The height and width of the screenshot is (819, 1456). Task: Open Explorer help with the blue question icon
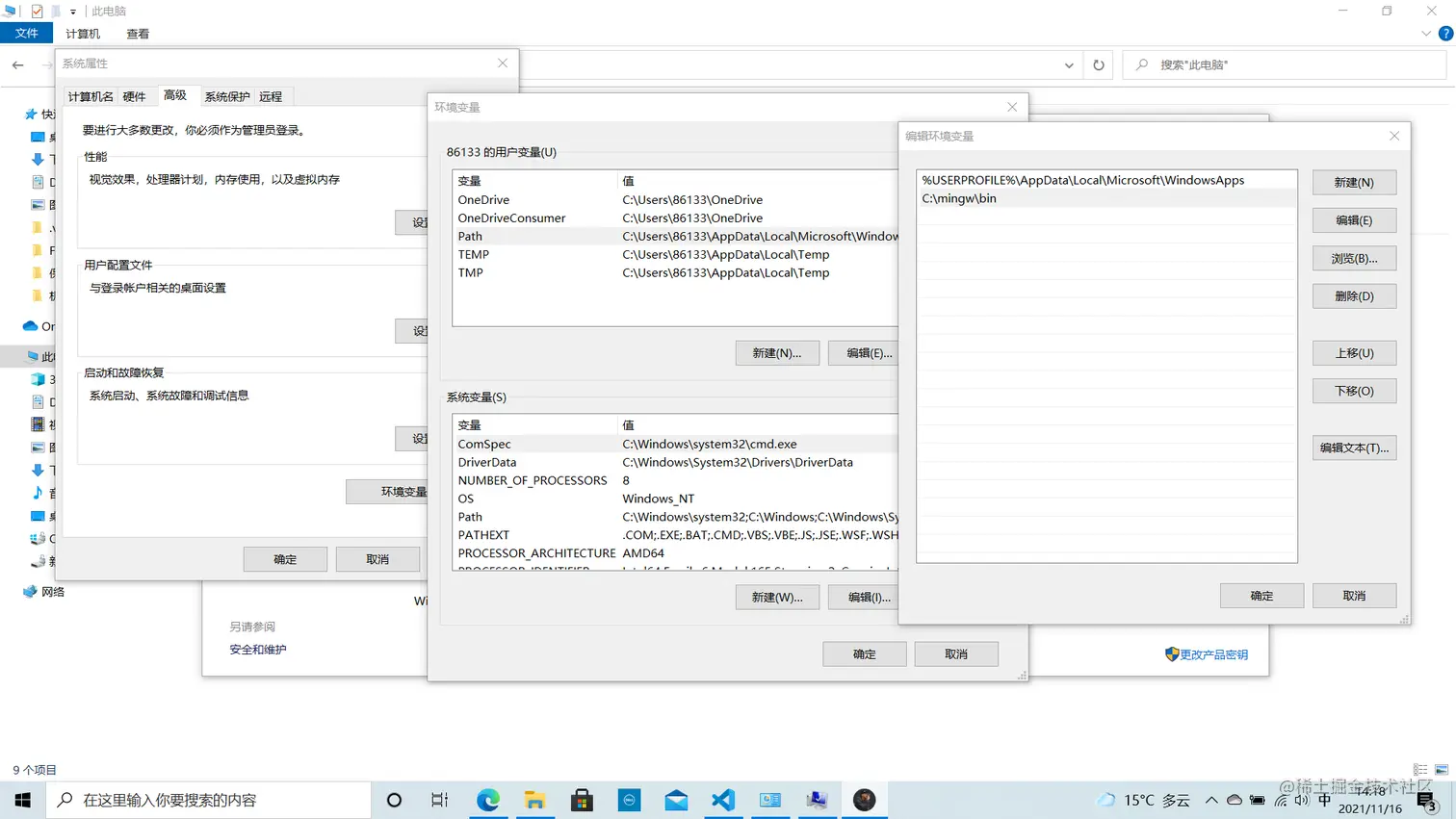pos(1445,34)
